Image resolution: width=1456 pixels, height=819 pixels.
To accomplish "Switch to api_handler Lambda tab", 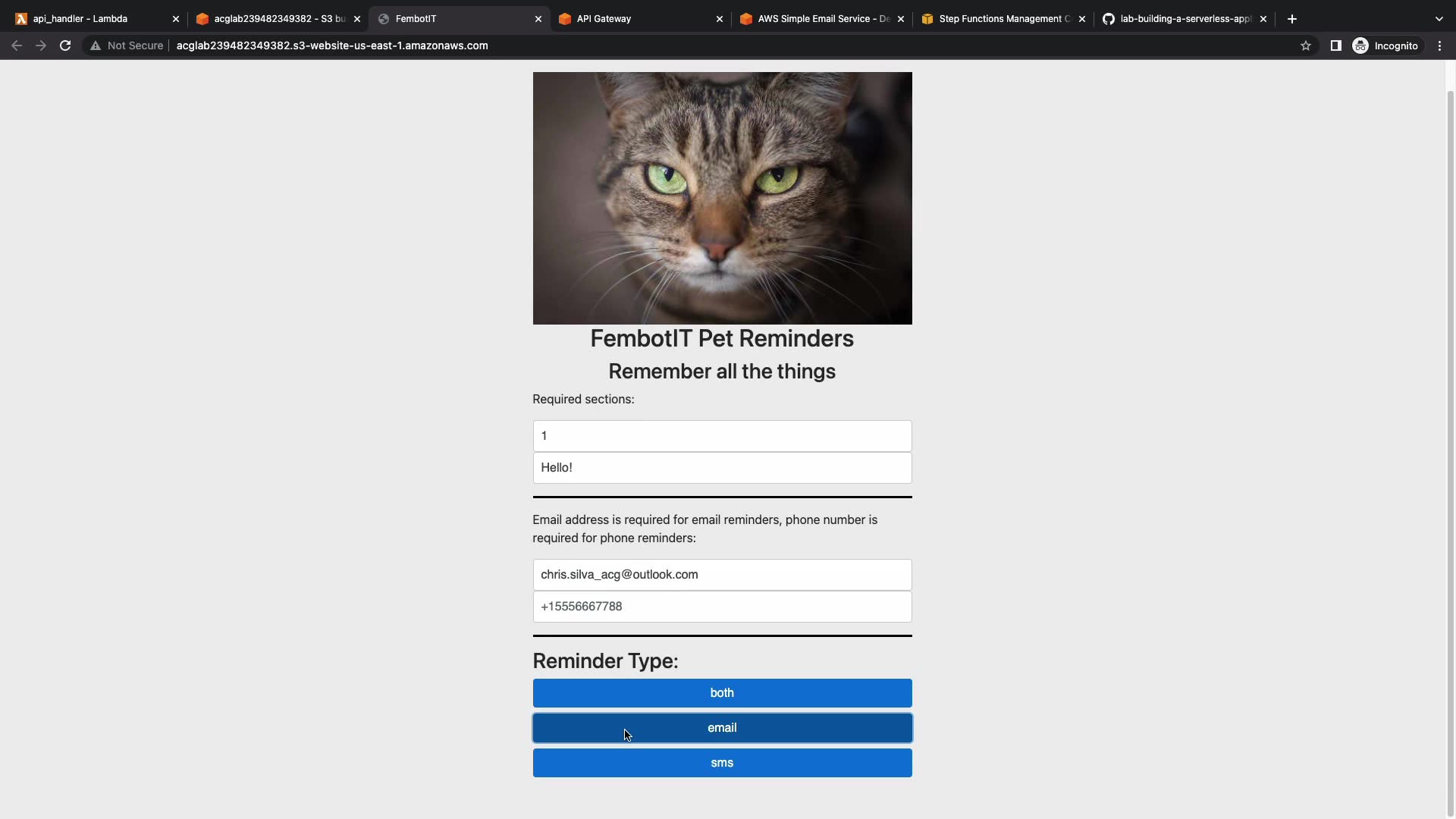I will [x=91, y=19].
